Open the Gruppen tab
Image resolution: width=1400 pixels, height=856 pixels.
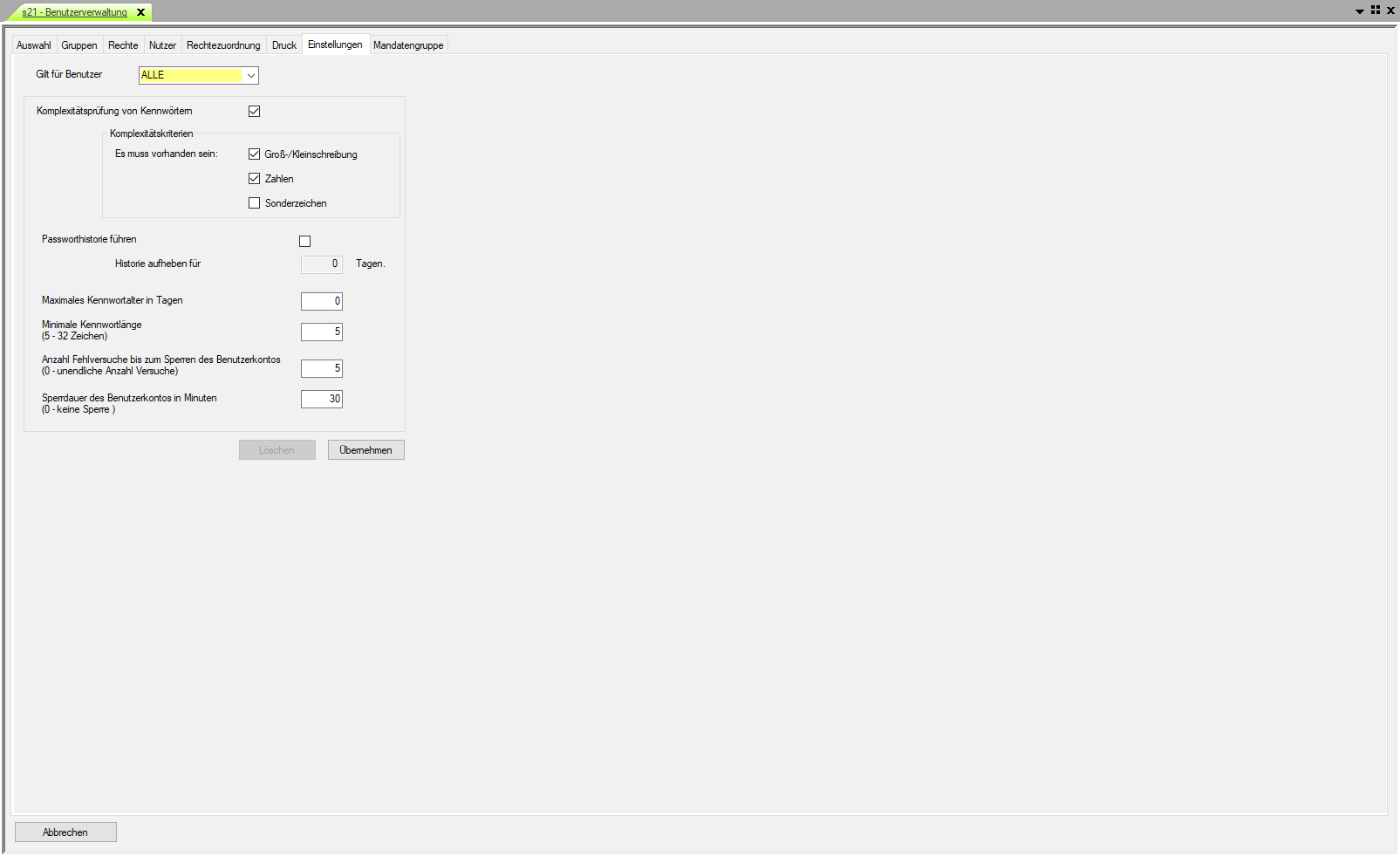(x=79, y=45)
